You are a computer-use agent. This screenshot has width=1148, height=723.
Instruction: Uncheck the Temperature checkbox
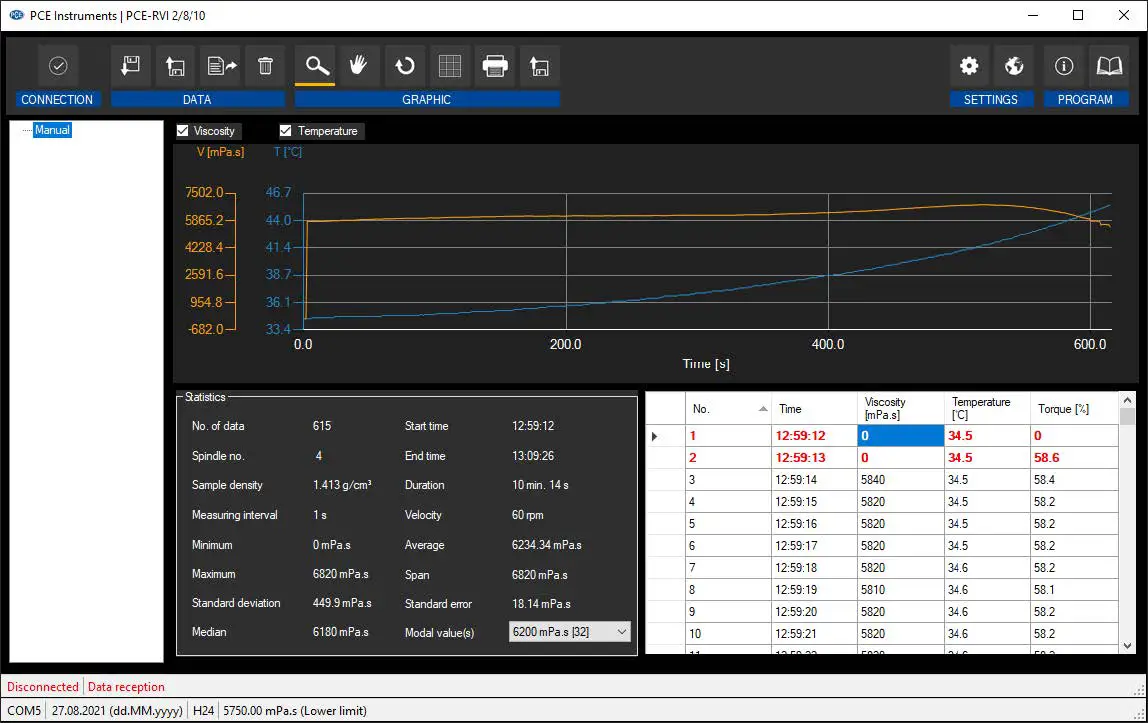[x=286, y=131]
